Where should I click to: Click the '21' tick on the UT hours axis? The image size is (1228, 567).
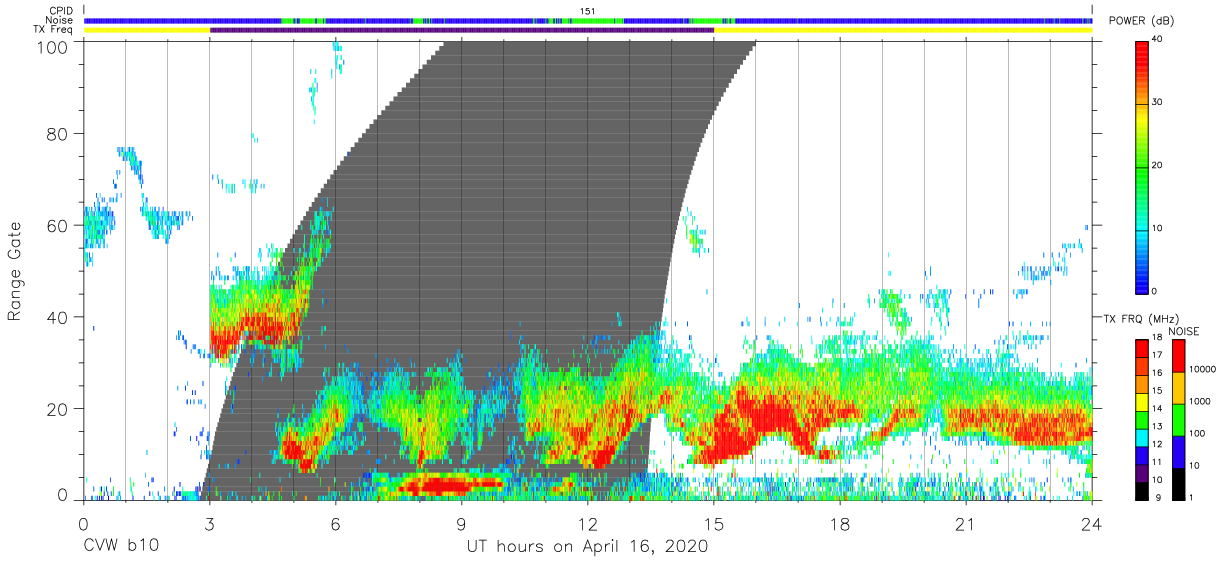[x=966, y=523]
